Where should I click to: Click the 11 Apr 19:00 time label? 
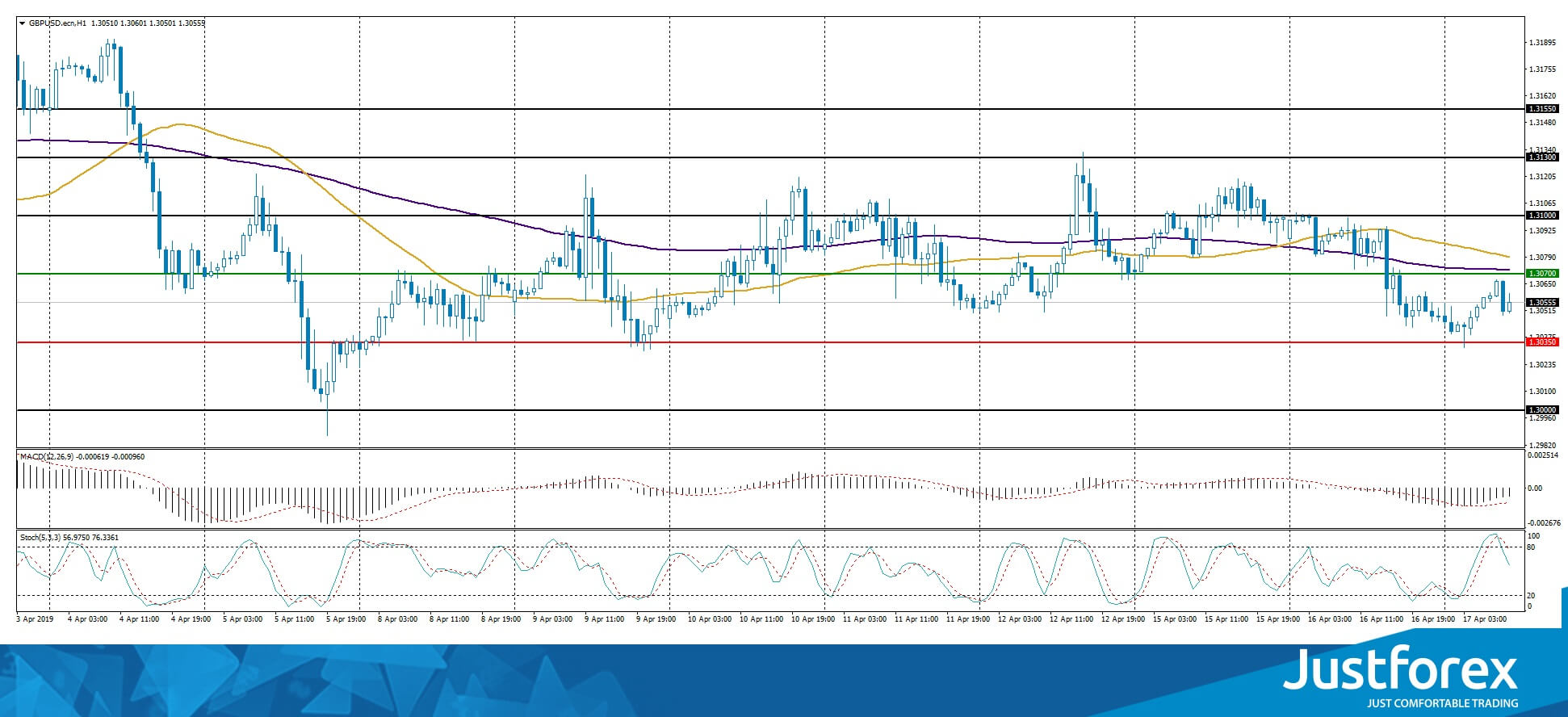point(967,619)
